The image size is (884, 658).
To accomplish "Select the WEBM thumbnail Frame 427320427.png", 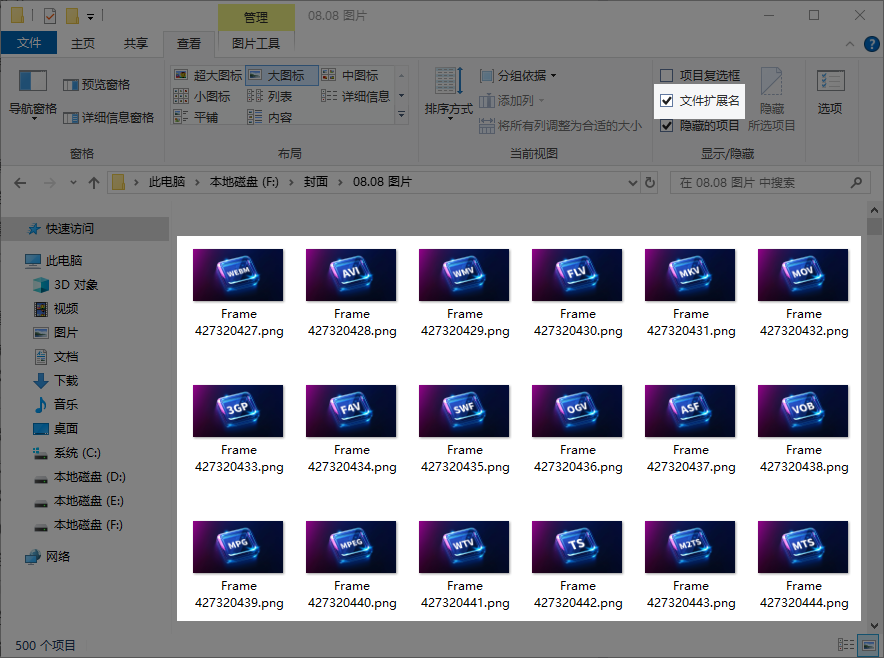I will tap(238, 293).
